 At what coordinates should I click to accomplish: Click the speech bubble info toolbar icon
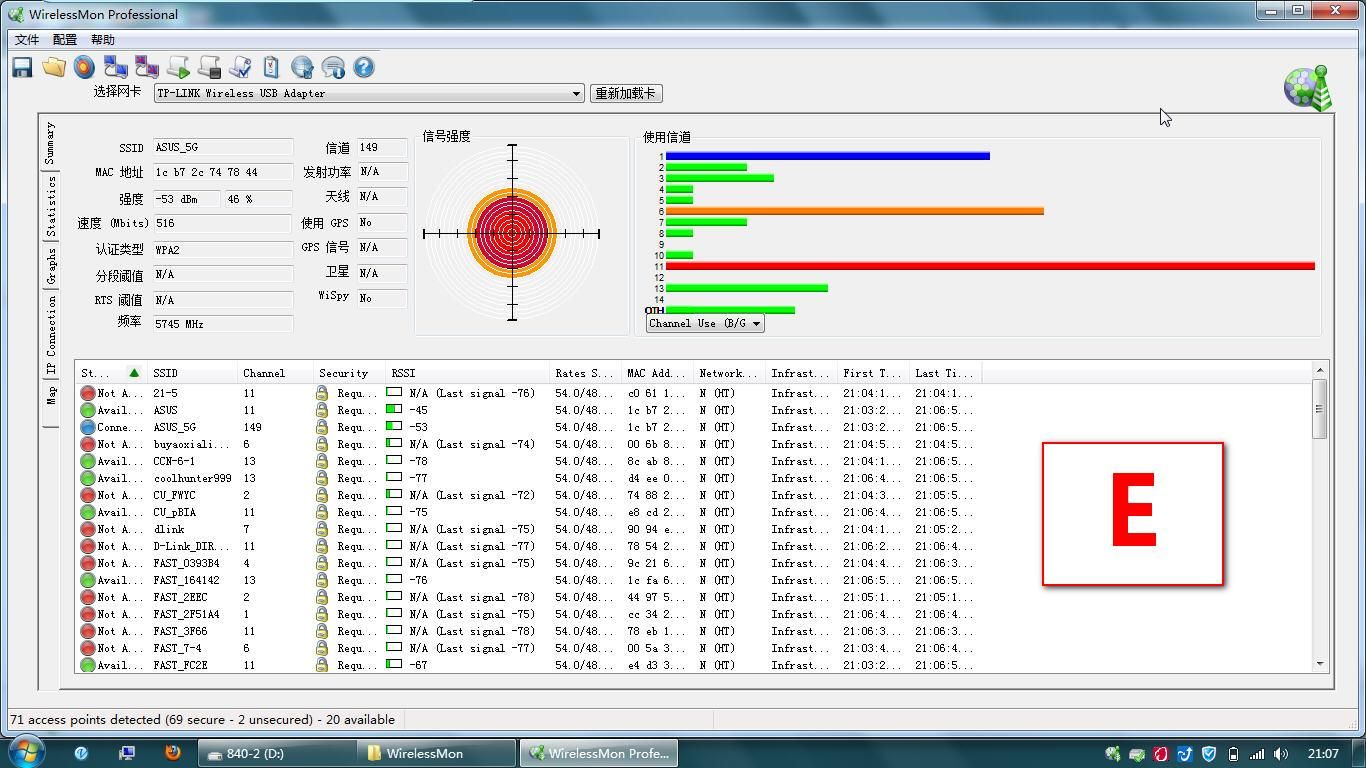click(x=333, y=67)
